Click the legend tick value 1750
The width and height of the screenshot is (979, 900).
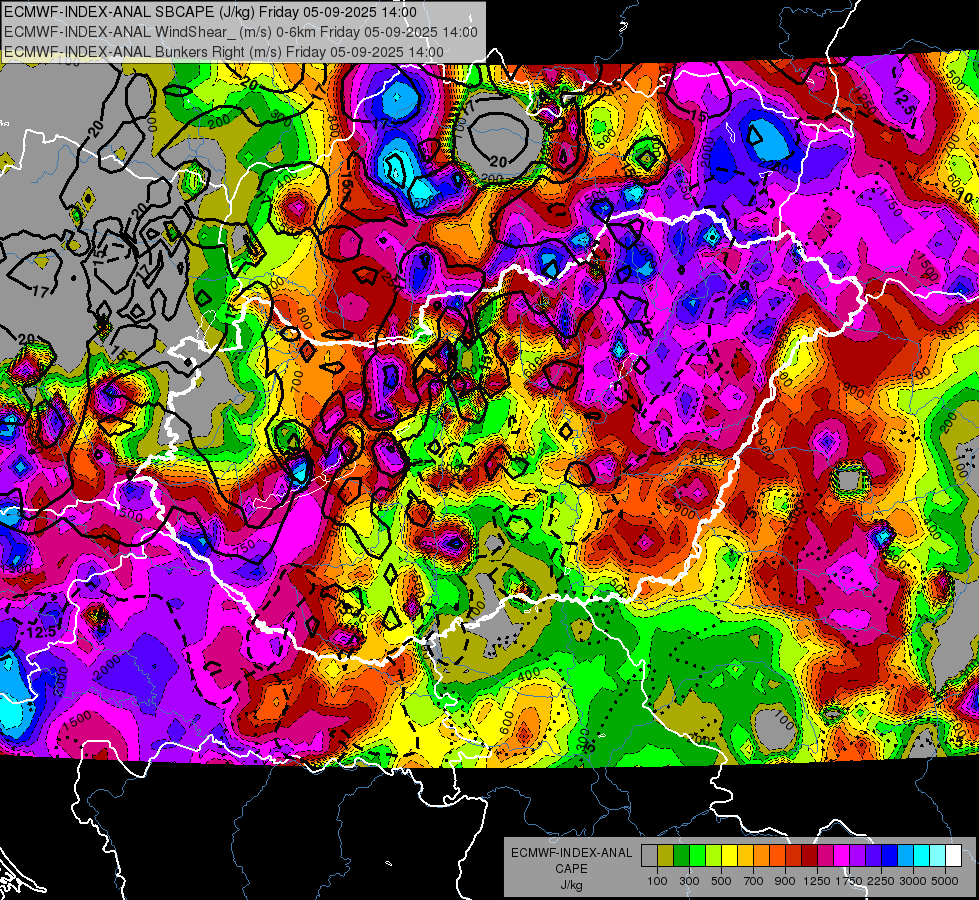(x=849, y=881)
